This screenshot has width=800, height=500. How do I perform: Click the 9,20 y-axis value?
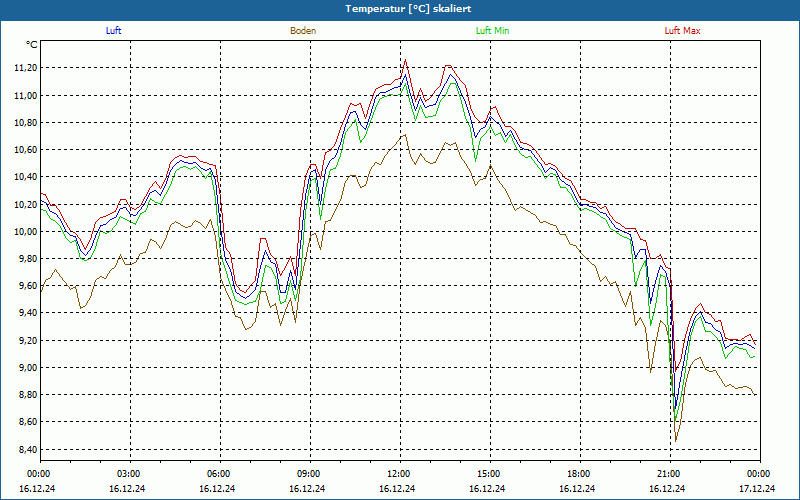point(27,340)
